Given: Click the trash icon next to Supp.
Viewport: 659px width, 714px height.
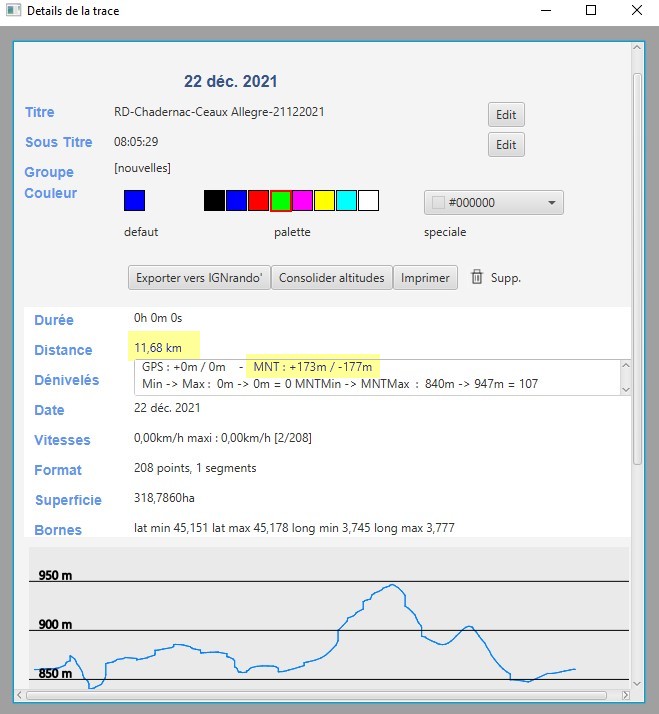Looking at the screenshot, I should (477, 277).
